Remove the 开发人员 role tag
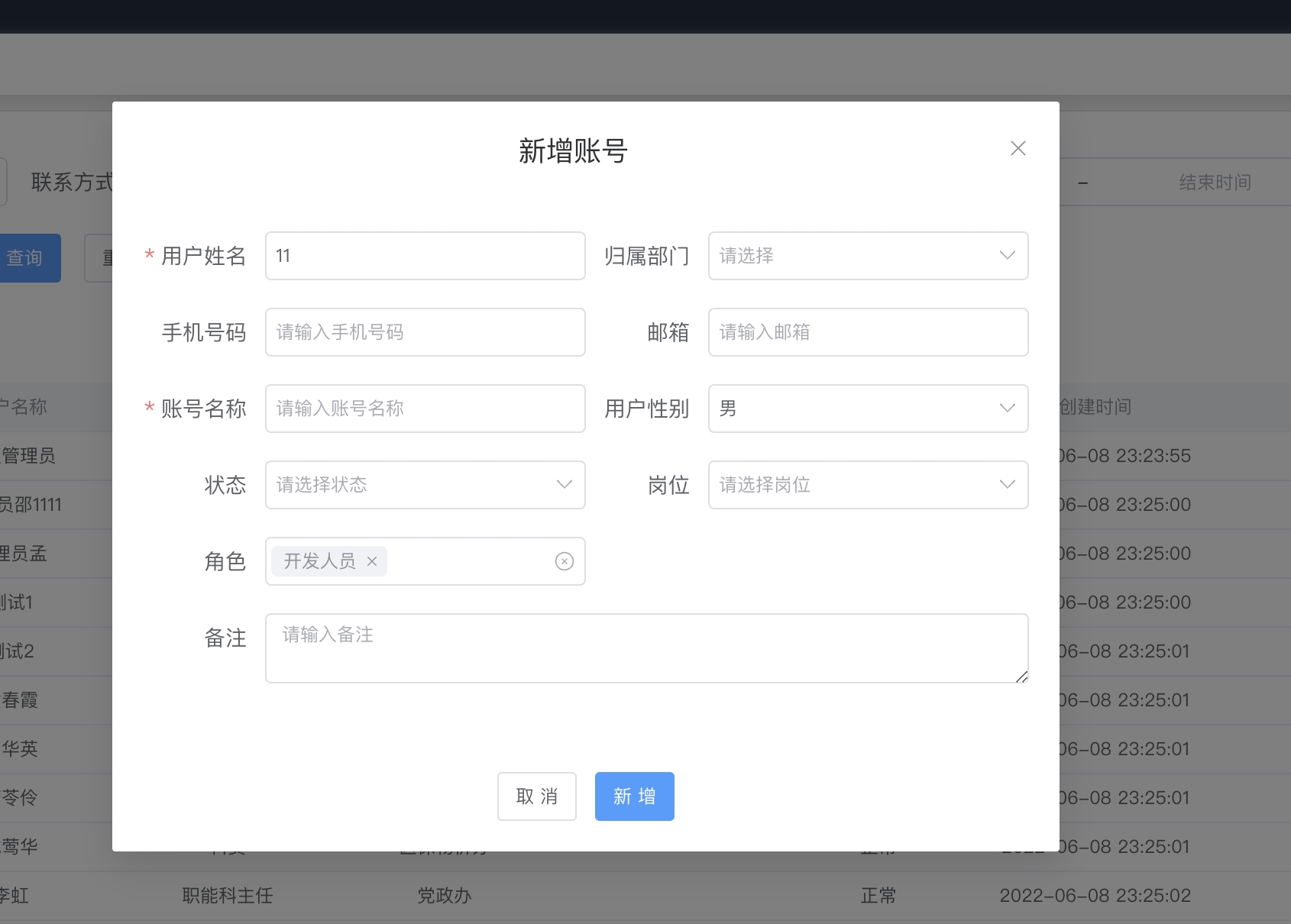Image resolution: width=1291 pixels, height=924 pixels. tap(372, 561)
